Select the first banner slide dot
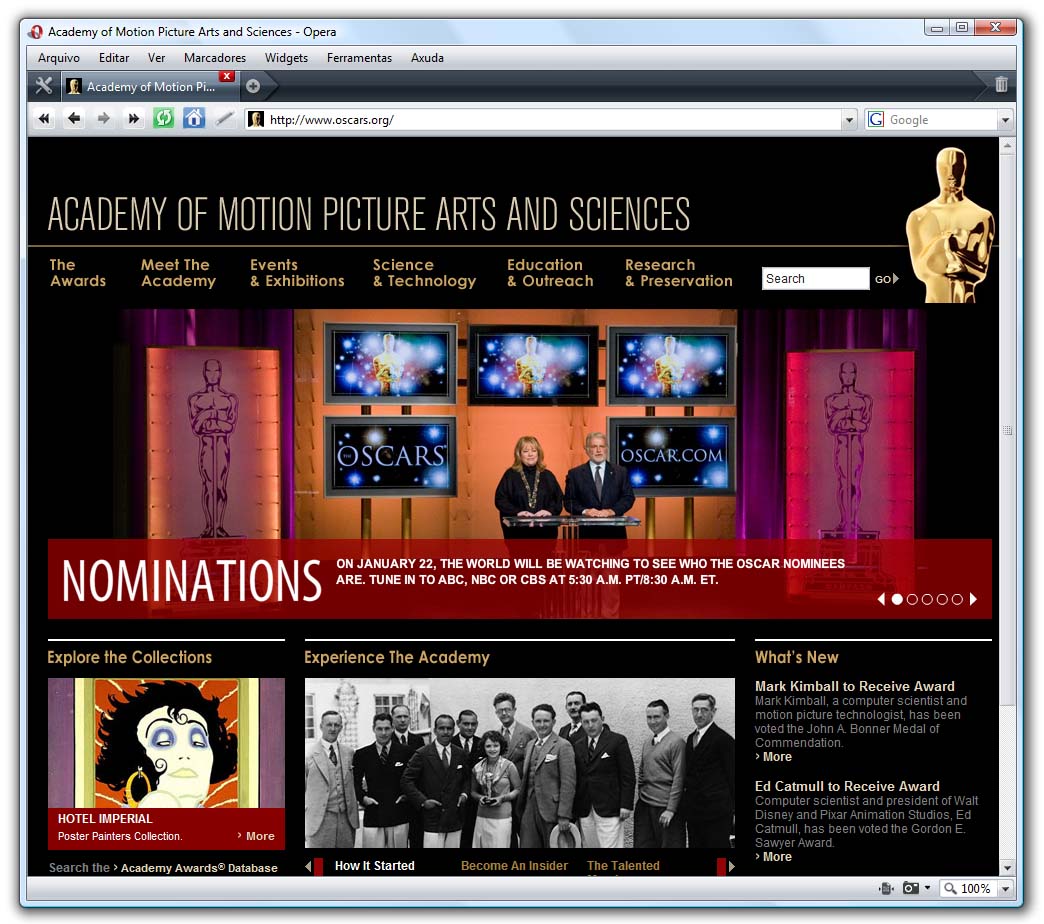 pos(897,599)
